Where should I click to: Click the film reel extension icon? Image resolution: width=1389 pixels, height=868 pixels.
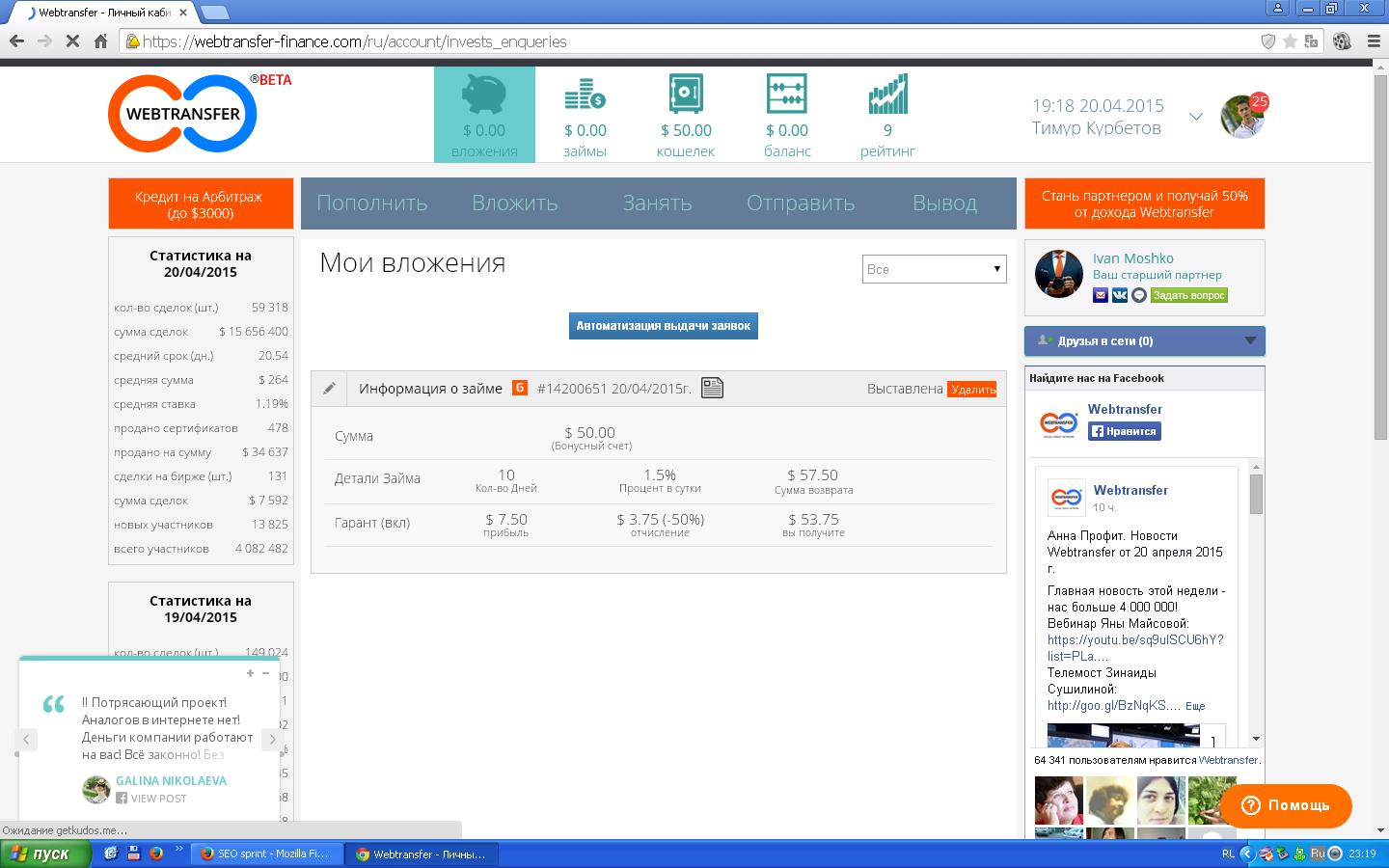click(1342, 41)
